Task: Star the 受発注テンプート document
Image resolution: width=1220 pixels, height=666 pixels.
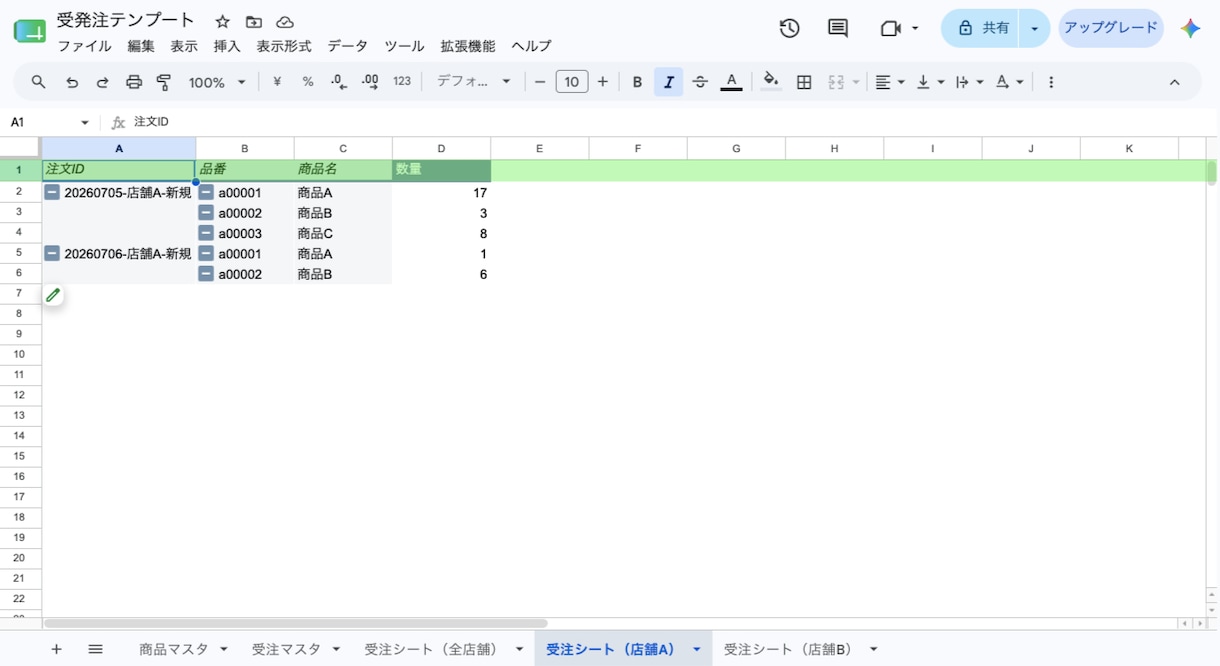Action: tap(222, 21)
